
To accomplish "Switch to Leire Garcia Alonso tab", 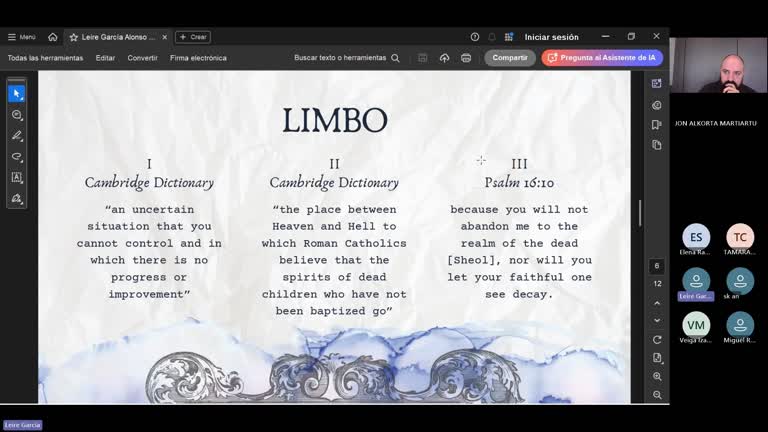I will [118, 37].
